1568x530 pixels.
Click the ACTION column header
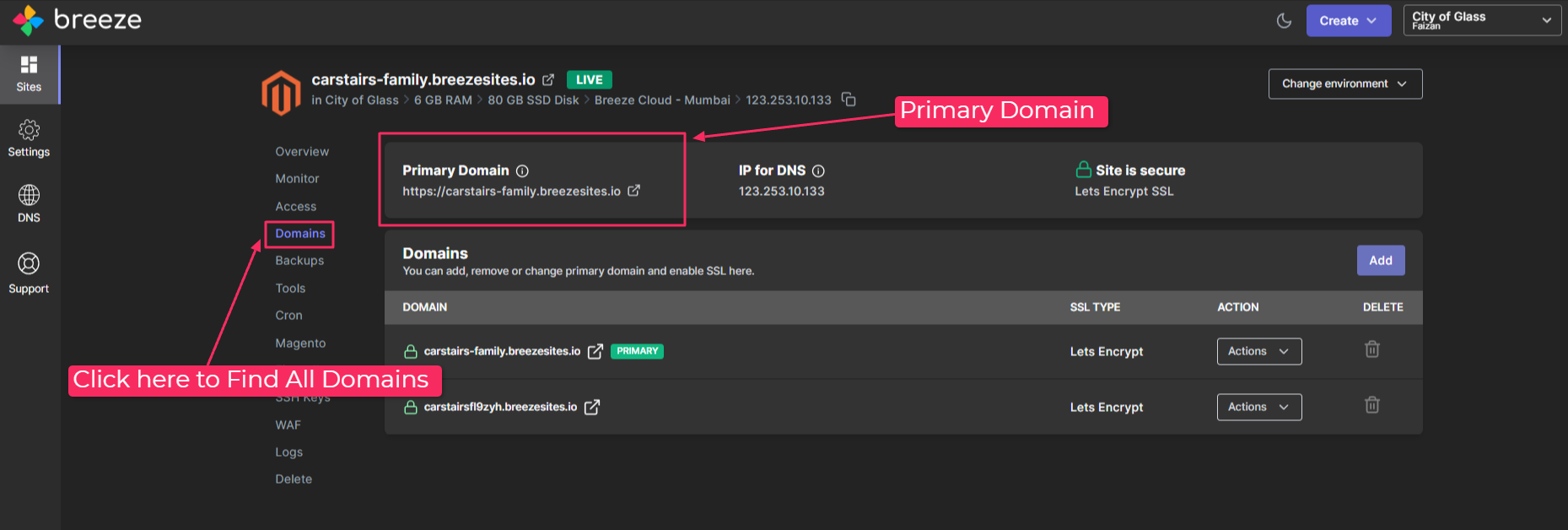[1237, 307]
